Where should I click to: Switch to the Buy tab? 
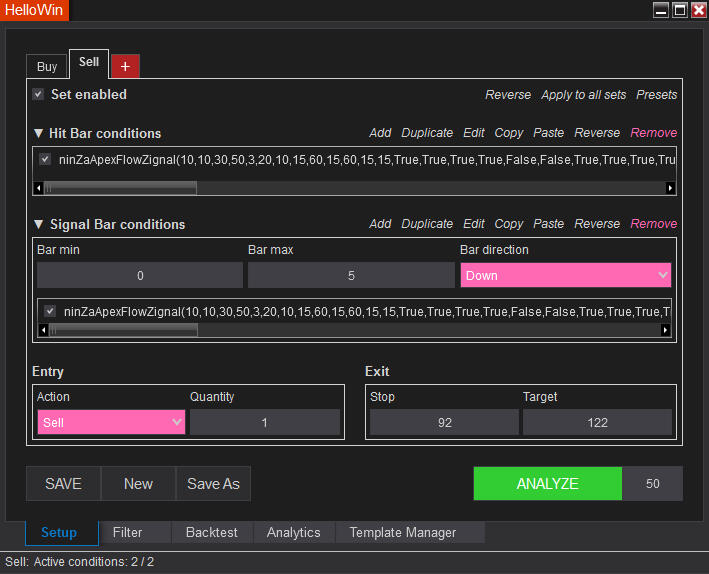pos(47,67)
